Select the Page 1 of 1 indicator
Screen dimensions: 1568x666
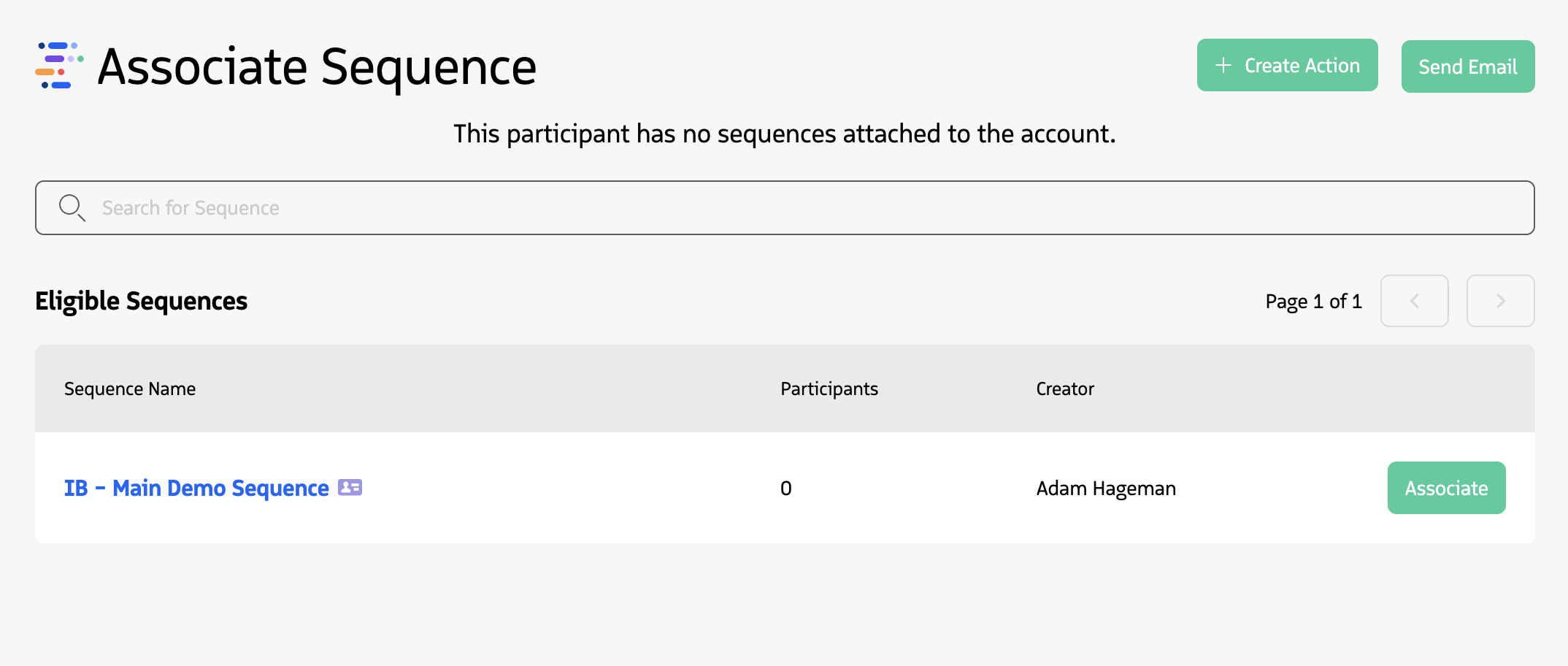(x=1313, y=301)
